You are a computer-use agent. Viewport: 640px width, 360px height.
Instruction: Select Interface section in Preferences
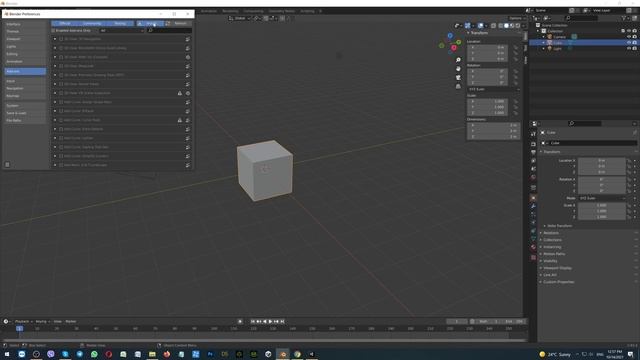pyautogui.click(x=25, y=24)
